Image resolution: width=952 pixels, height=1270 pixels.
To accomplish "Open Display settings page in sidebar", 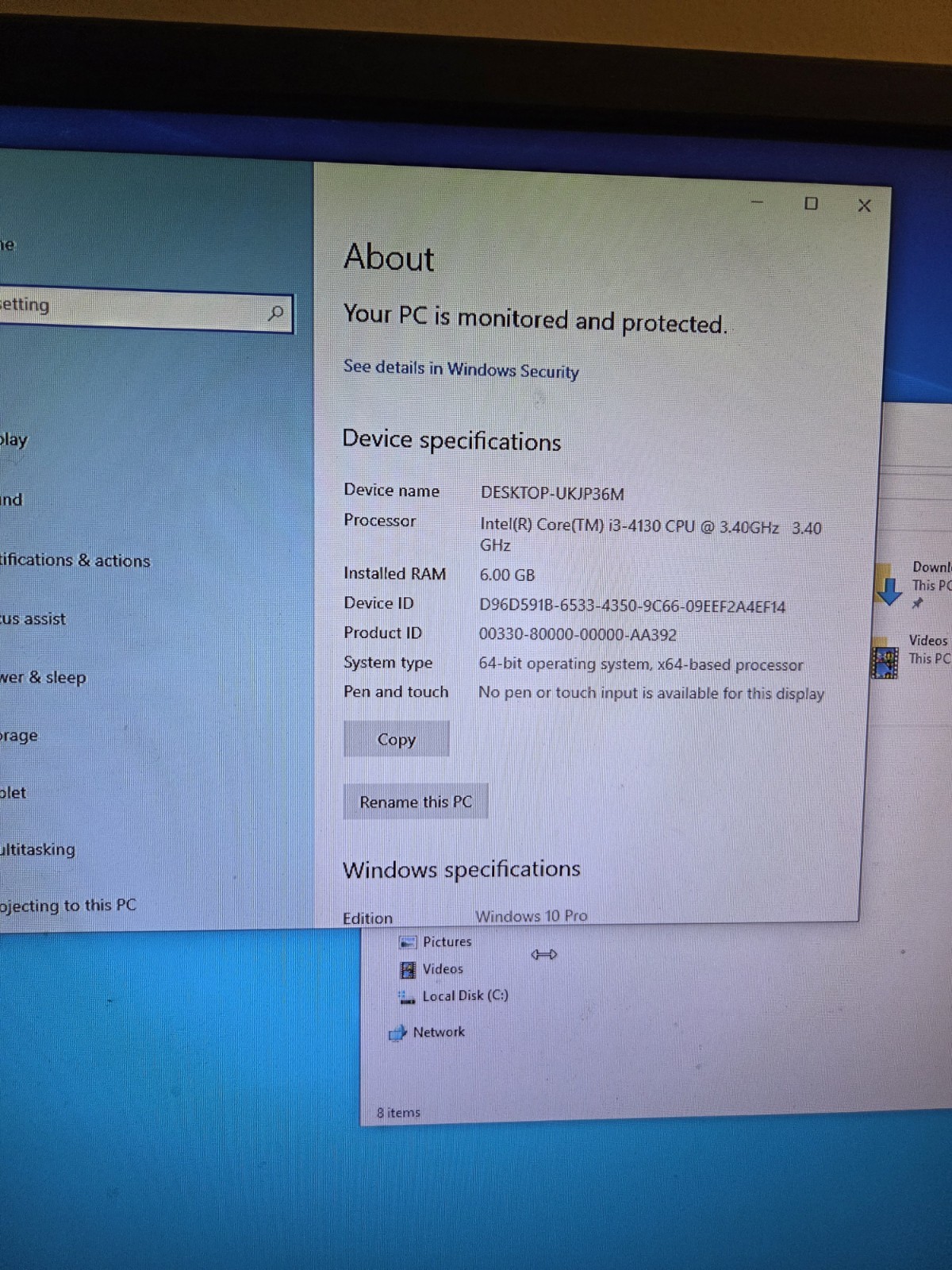I will 13,439.
